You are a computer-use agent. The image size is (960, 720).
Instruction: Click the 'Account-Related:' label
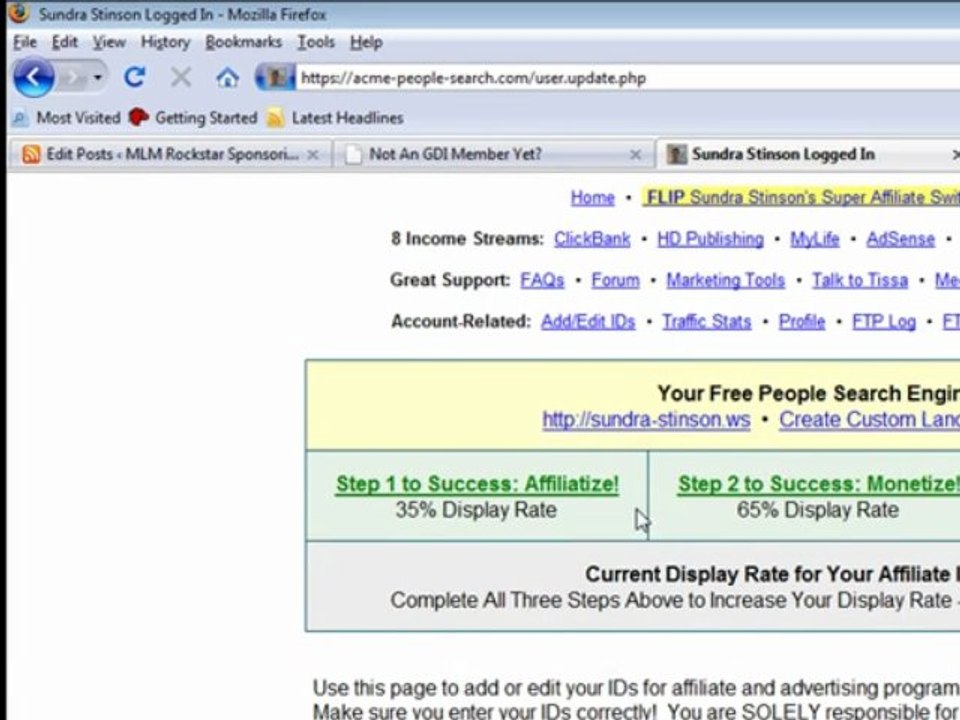point(460,321)
